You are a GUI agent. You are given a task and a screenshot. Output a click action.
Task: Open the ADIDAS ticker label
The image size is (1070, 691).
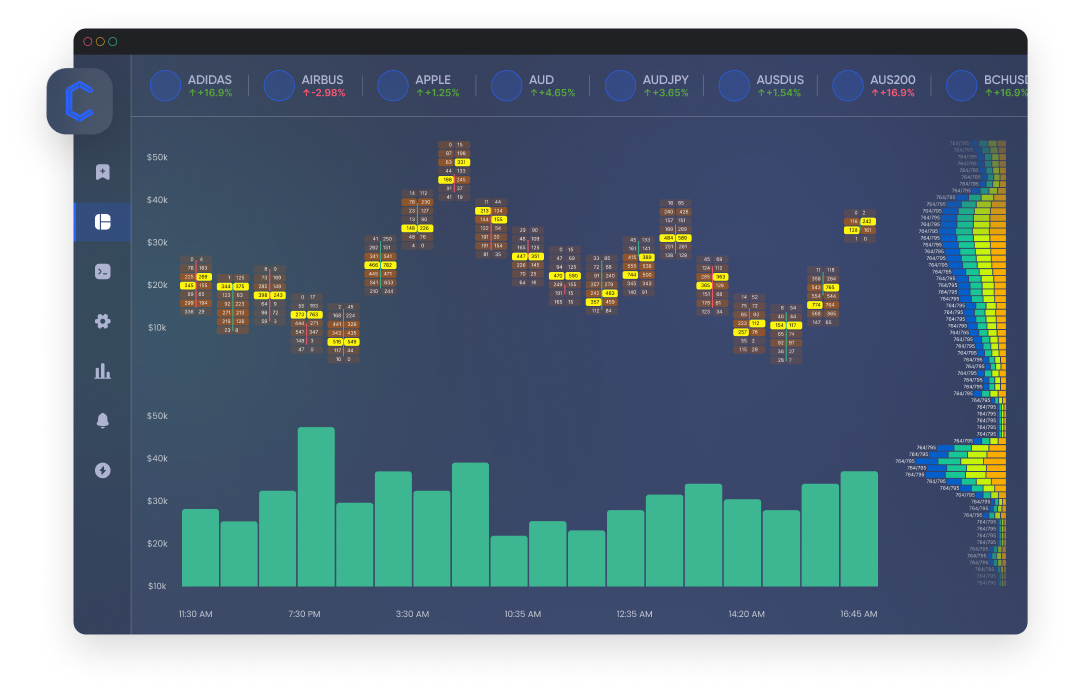(209, 80)
